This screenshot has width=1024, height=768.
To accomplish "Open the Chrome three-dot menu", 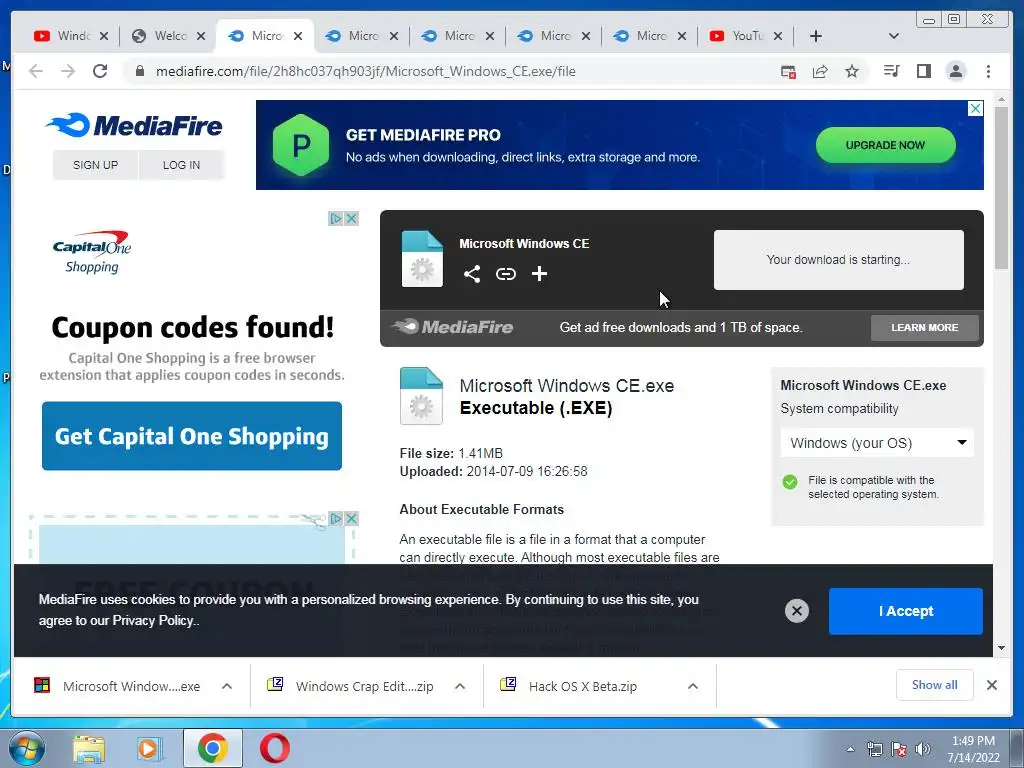I will pos(988,71).
